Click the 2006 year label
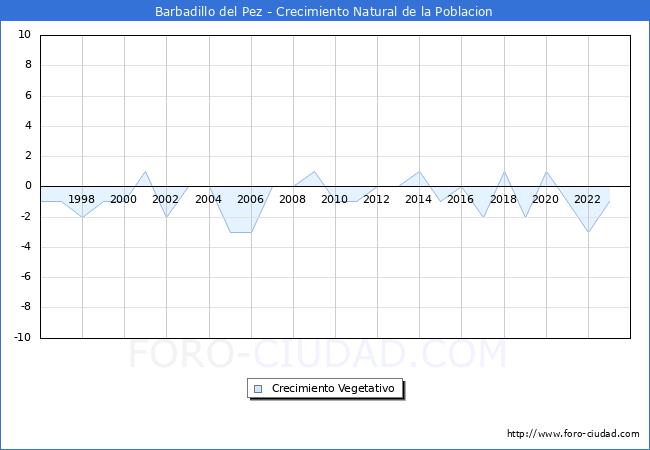Screen dimensions: 650x450 250,199
